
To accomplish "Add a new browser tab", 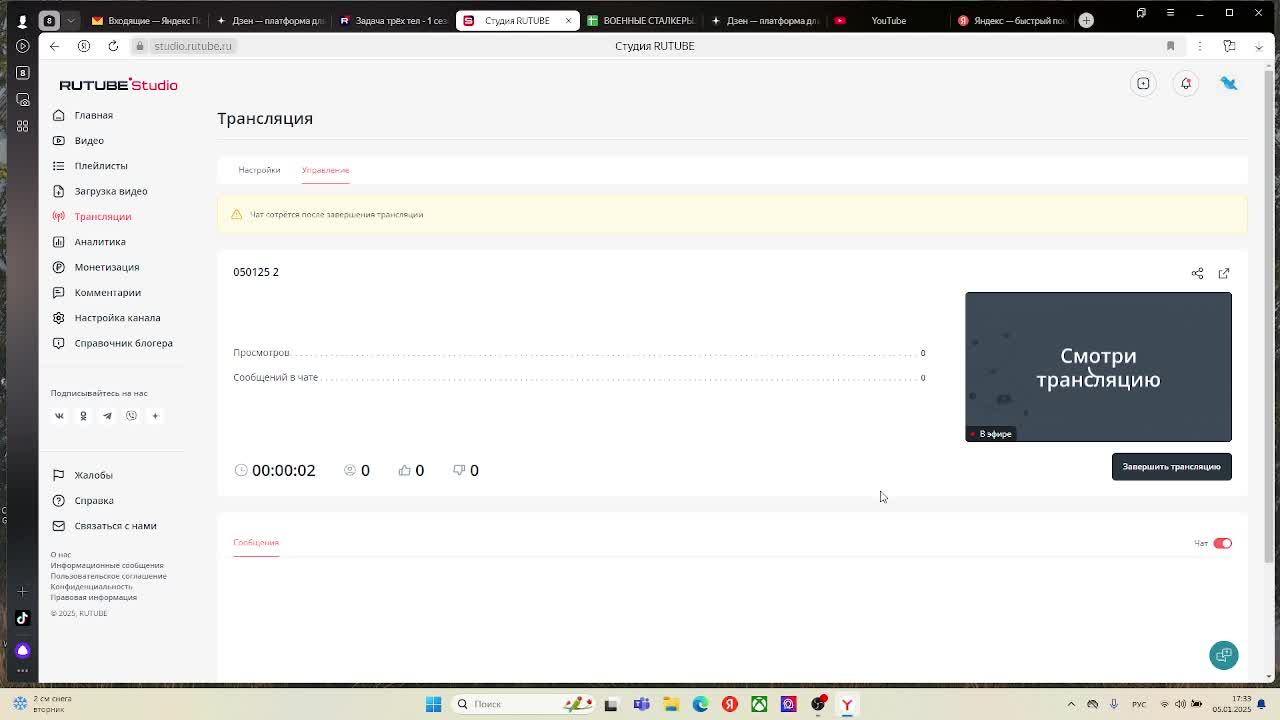I will [1086, 20].
